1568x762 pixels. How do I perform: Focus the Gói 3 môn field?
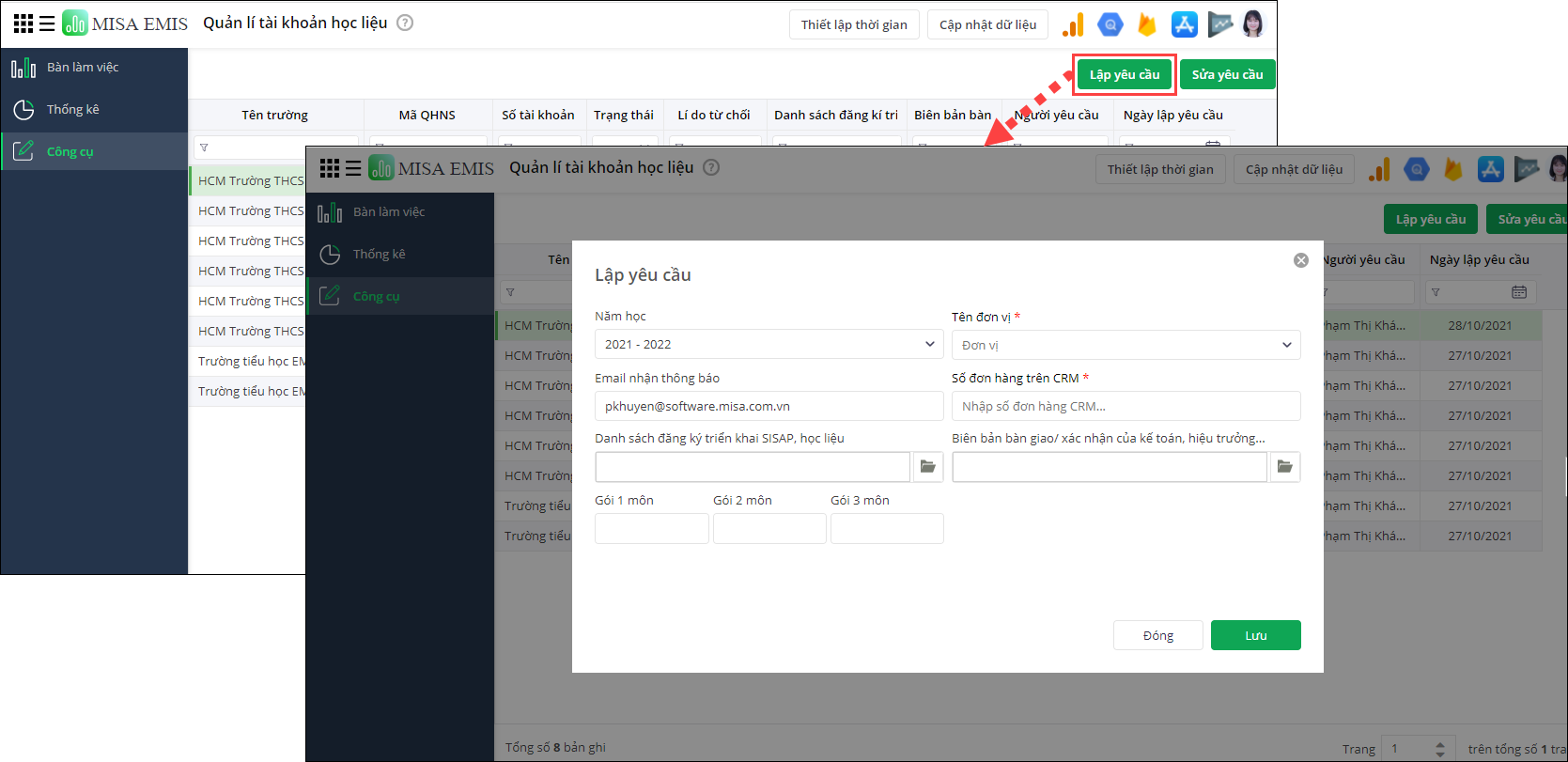click(887, 528)
